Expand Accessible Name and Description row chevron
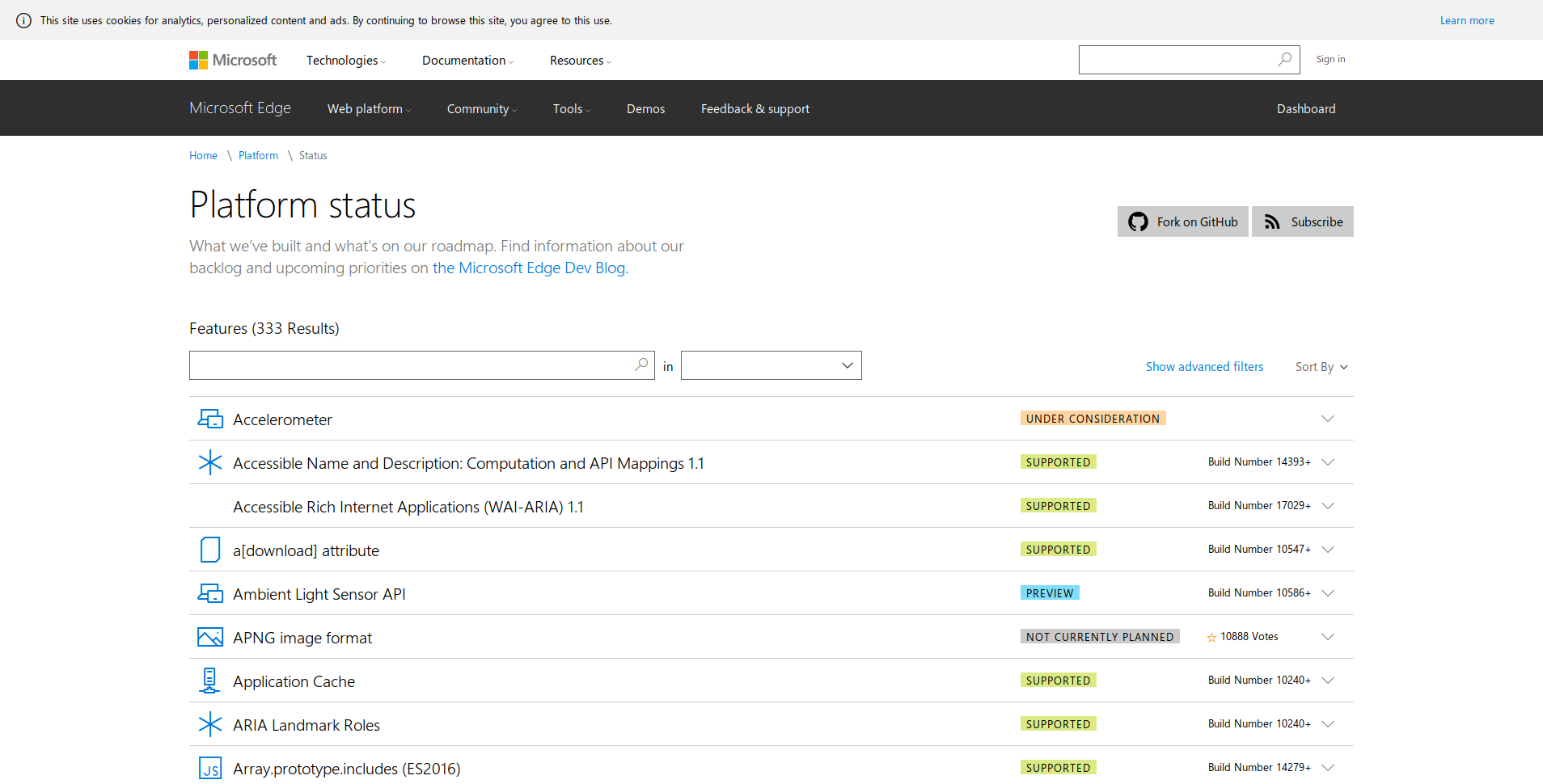Image resolution: width=1543 pixels, height=784 pixels. 1328,462
